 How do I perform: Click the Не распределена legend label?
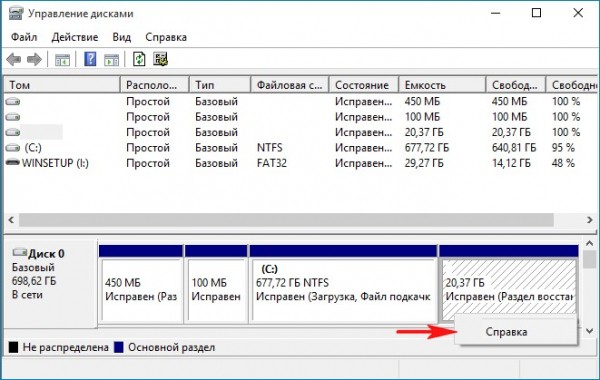[x=65, y=347]
